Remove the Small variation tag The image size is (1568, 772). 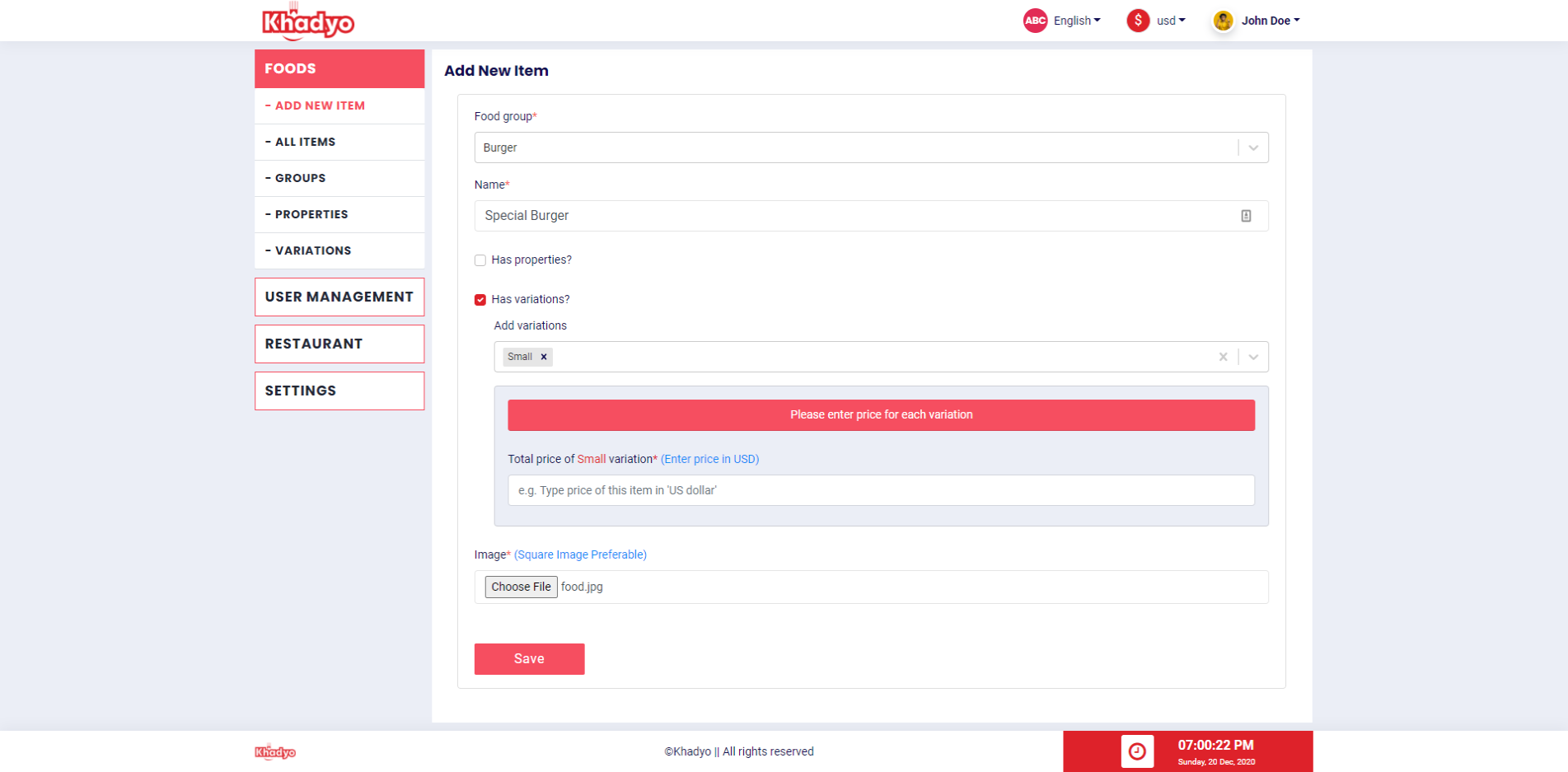544,357
